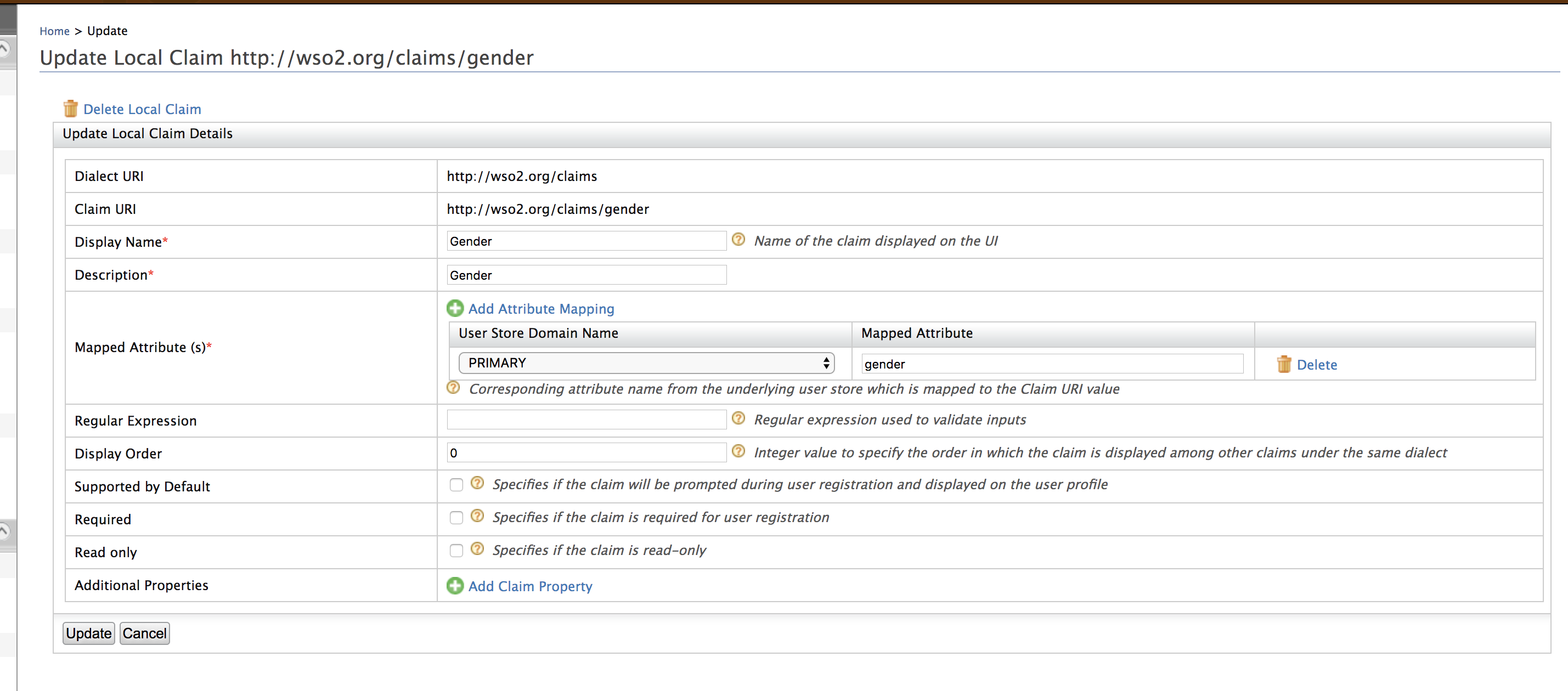Image resolution: width=1568 pixels, height=691 pixels.
Task: Focus the Display Order input field
Action: 587,452
